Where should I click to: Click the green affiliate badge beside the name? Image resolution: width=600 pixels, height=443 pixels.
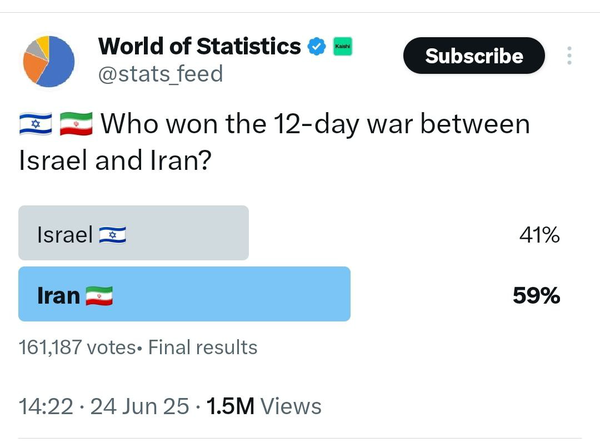341,47
